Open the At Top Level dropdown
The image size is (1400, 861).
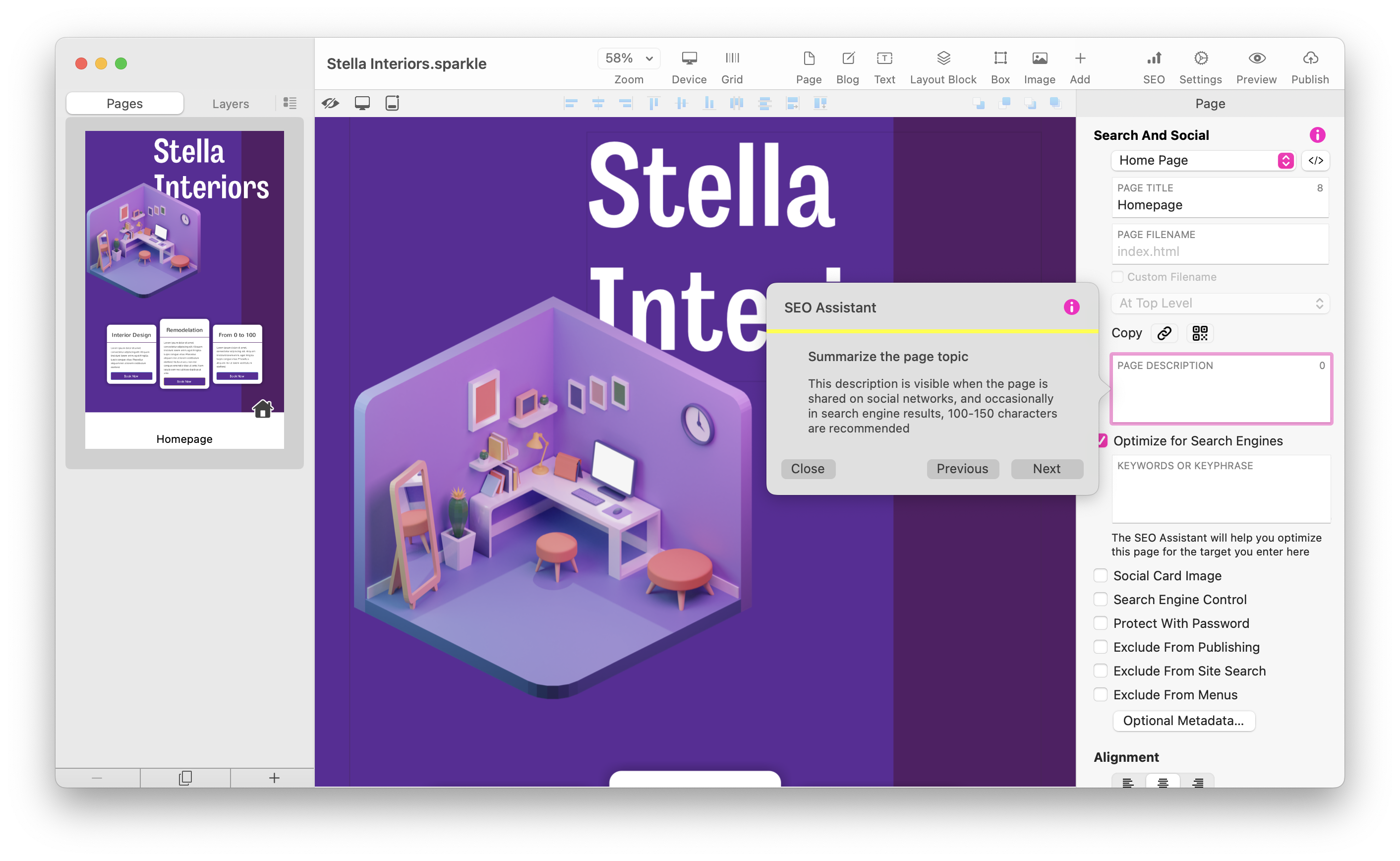point(1220,304)
